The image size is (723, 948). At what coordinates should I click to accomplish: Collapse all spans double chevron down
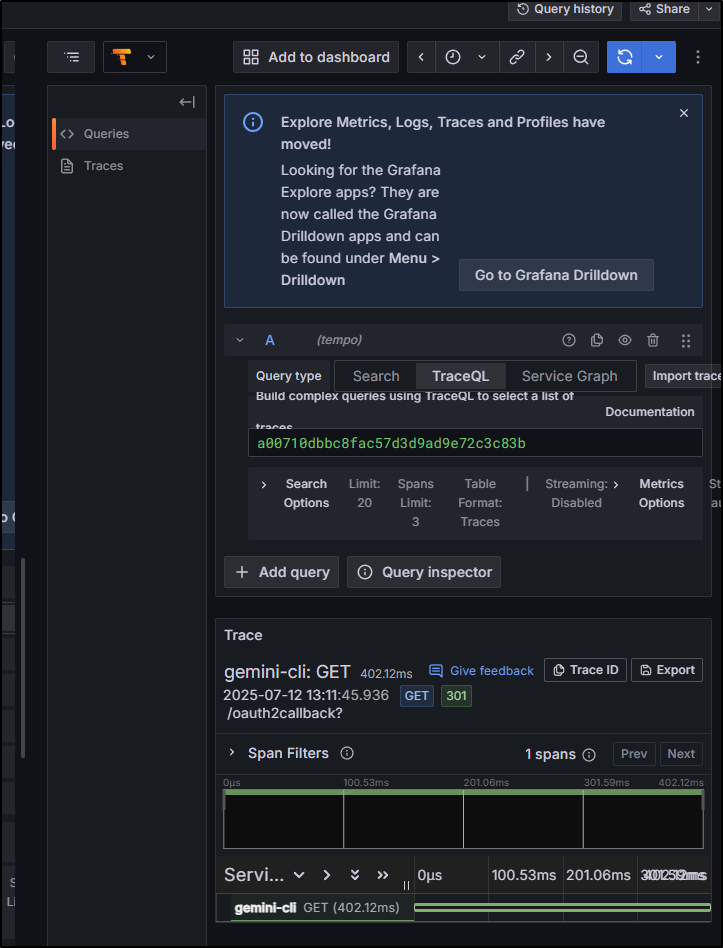[x=355, y=875]
